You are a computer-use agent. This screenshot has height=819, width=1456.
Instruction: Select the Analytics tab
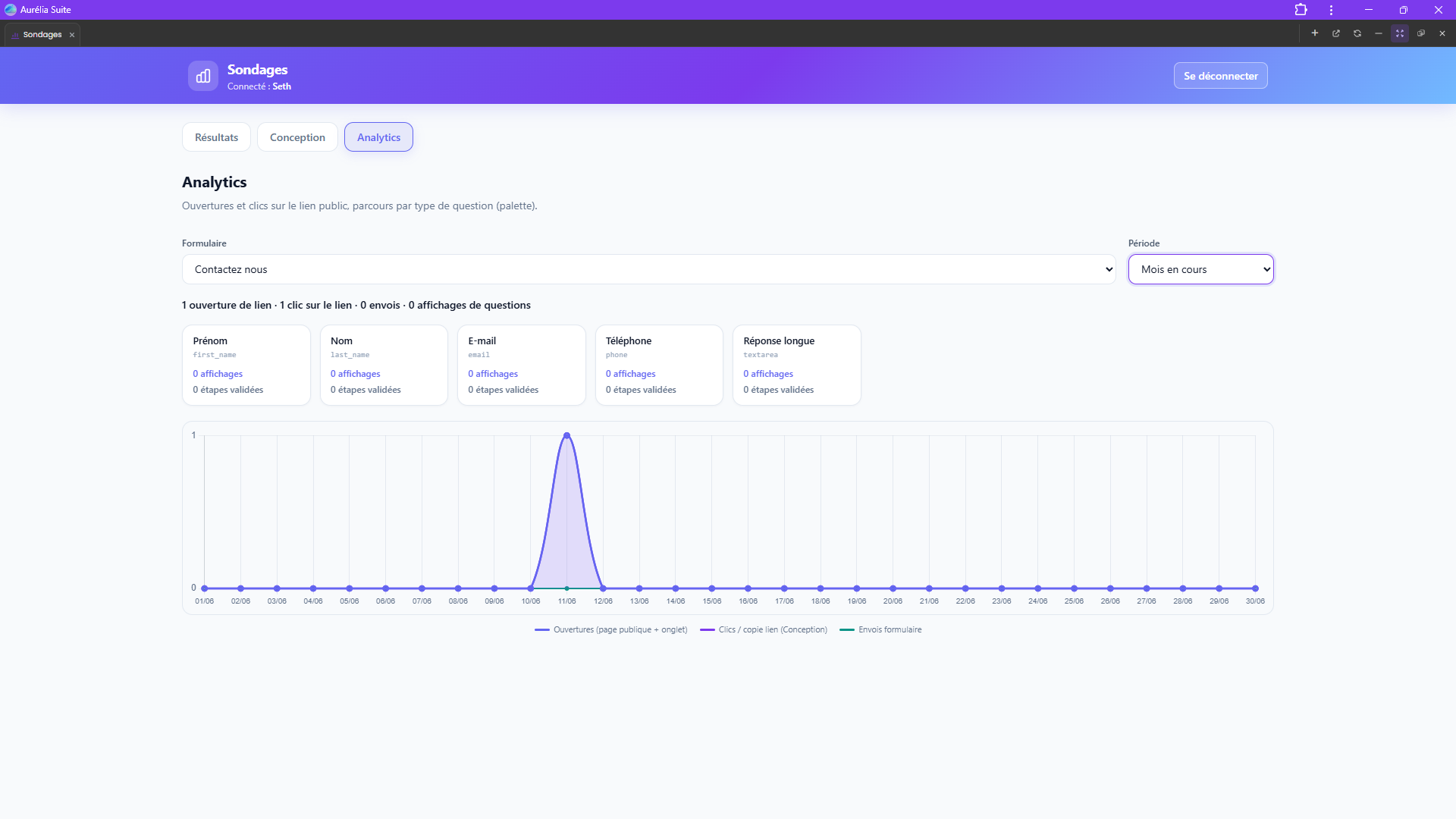tap(378, 137)
